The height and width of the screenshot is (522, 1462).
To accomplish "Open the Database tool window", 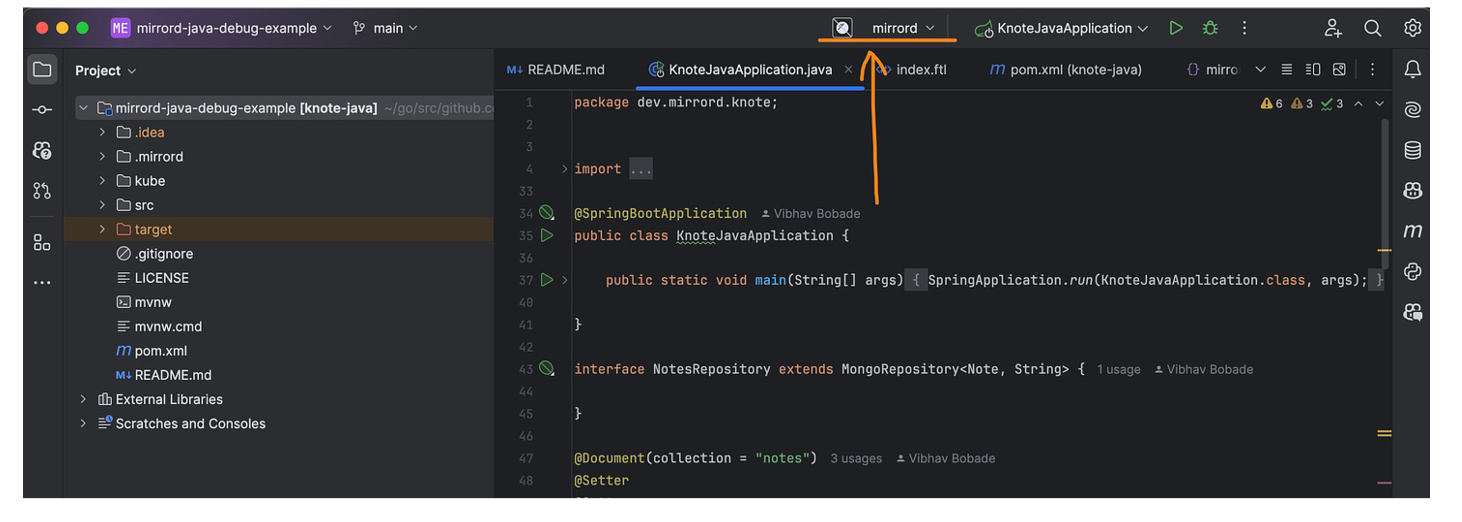I will [x=1412, y=150].
